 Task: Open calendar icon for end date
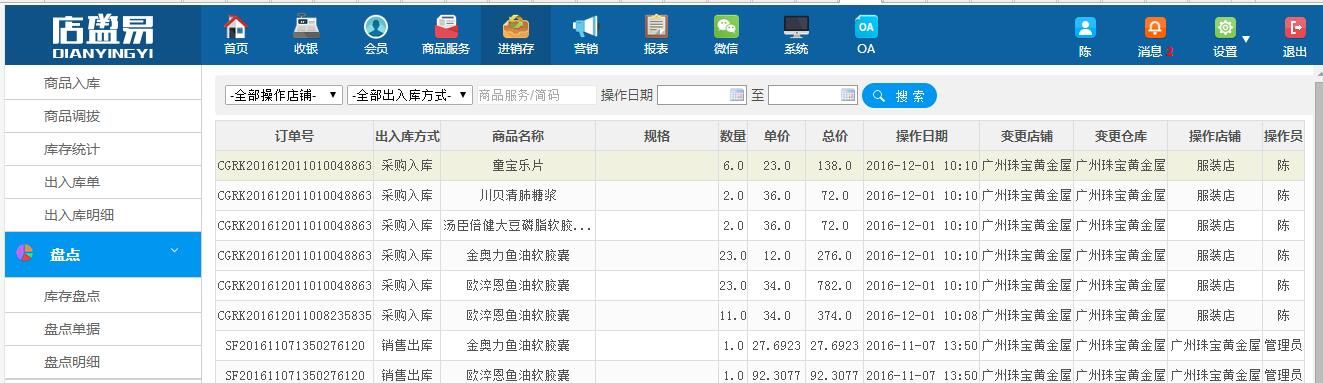pyautogui.click(x=849, y=95)
